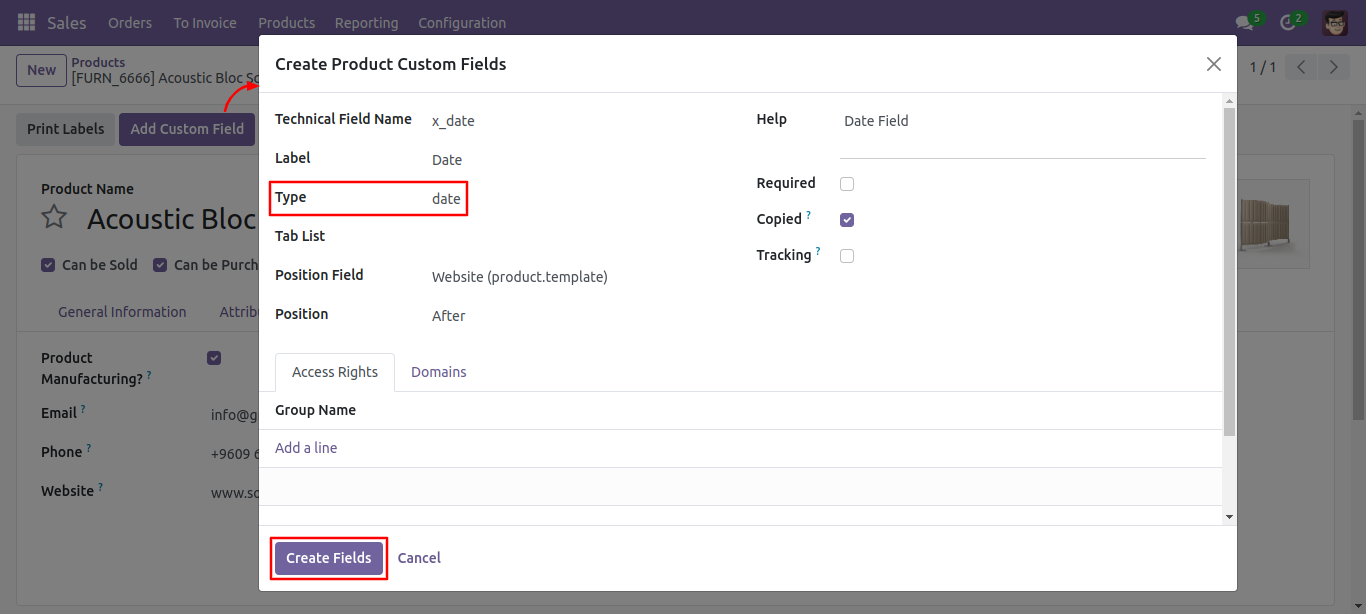Open the Orders menu
Screen dimensions: 1366x614
[x=130, y=22]
